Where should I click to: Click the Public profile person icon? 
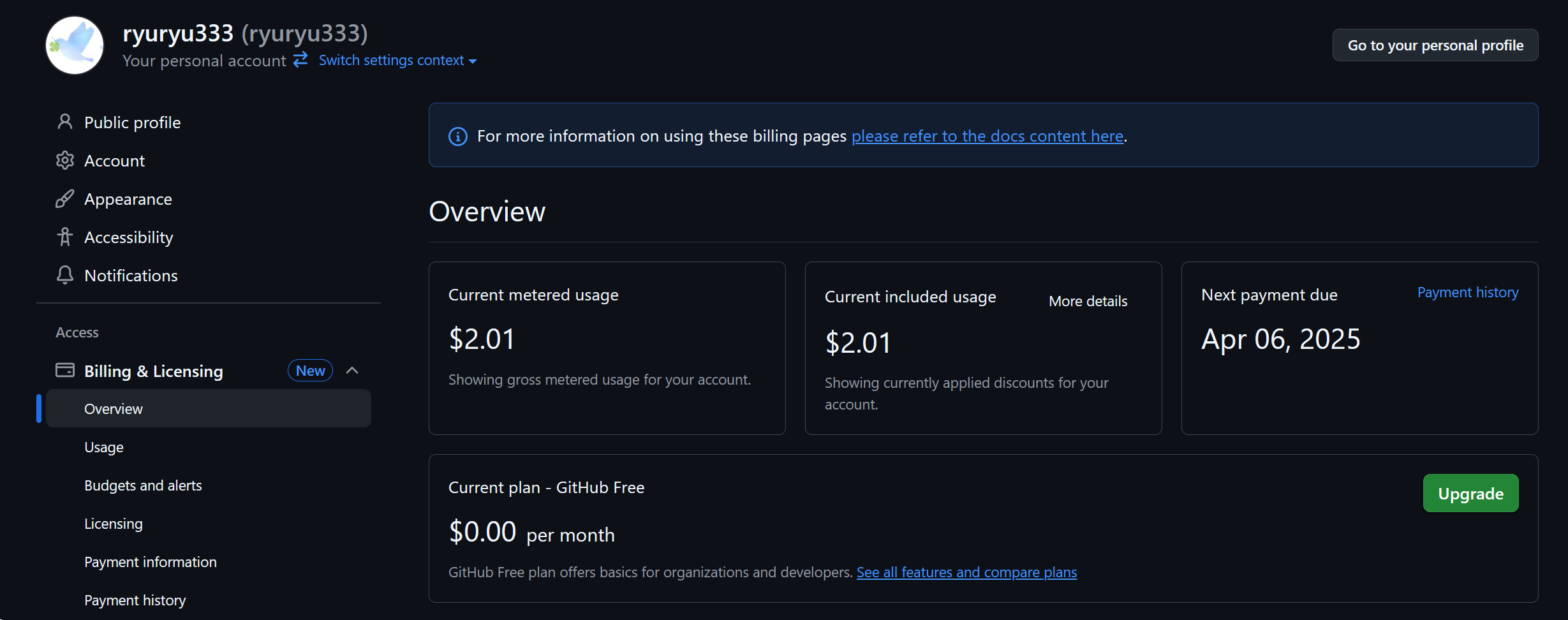click(x=64, y=122)
